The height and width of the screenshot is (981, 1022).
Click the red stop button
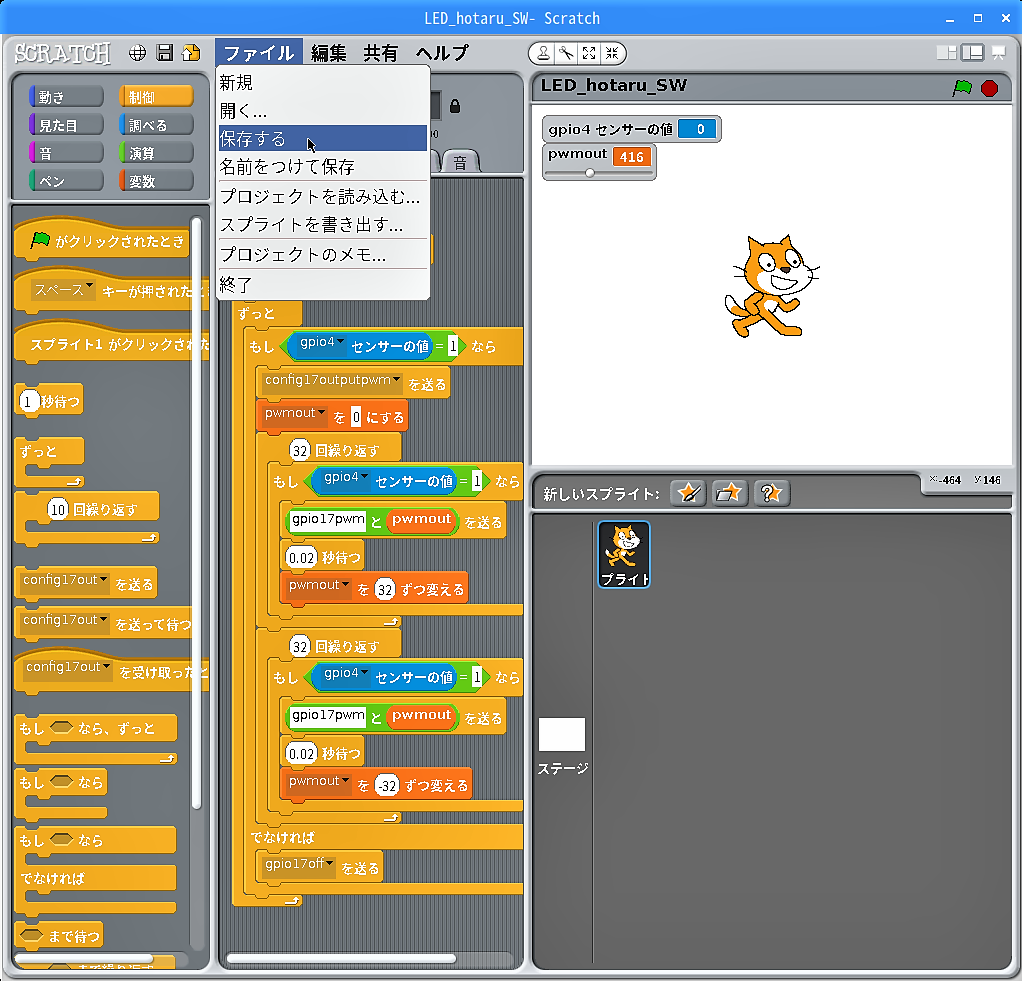point(989,88)
